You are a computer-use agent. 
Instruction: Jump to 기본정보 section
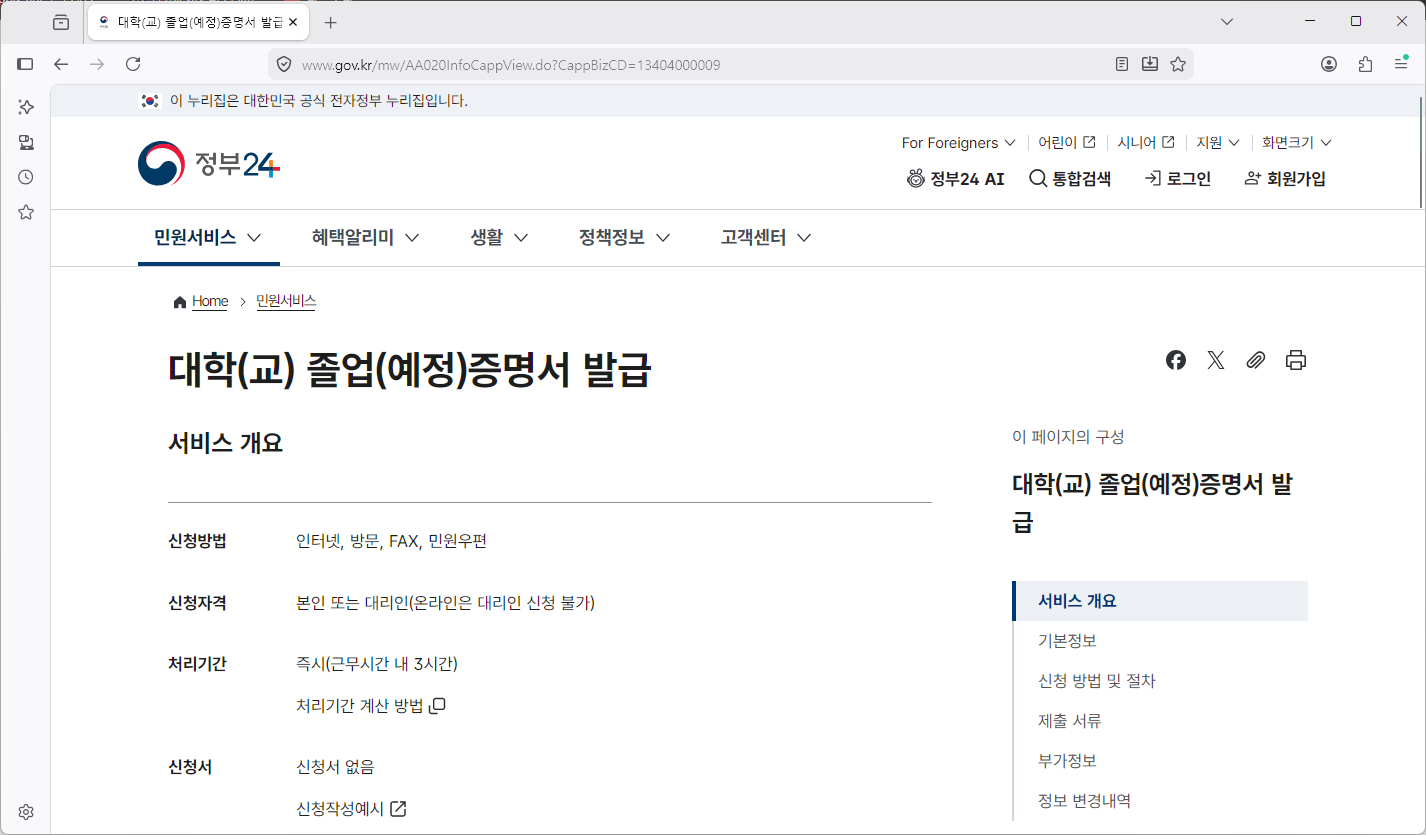1067,641
